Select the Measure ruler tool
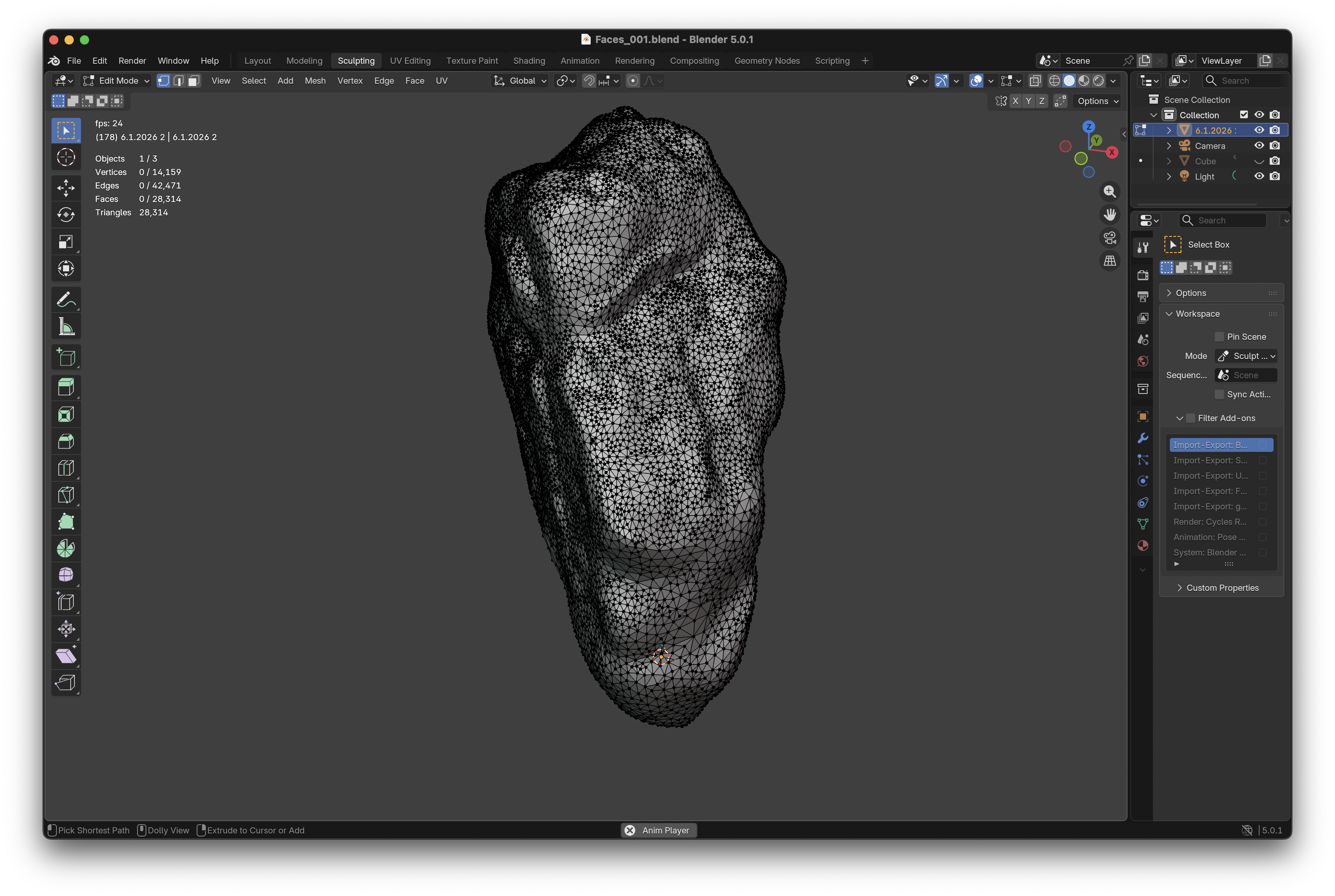 point(66,327)
